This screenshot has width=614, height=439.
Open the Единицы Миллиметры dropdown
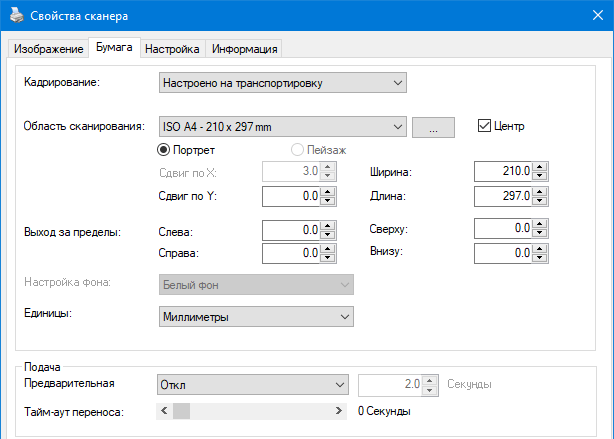[x=257, y=317]
